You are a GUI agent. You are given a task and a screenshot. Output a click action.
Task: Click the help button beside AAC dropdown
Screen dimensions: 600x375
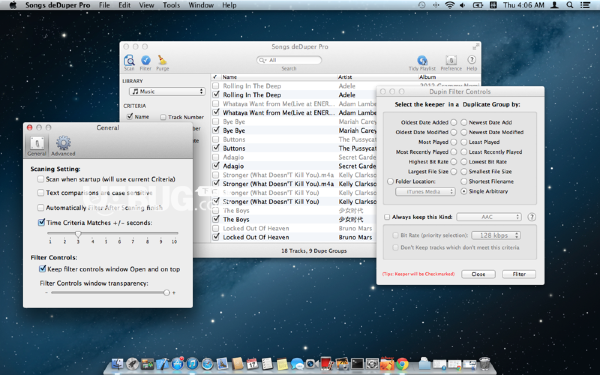[532, 217]
